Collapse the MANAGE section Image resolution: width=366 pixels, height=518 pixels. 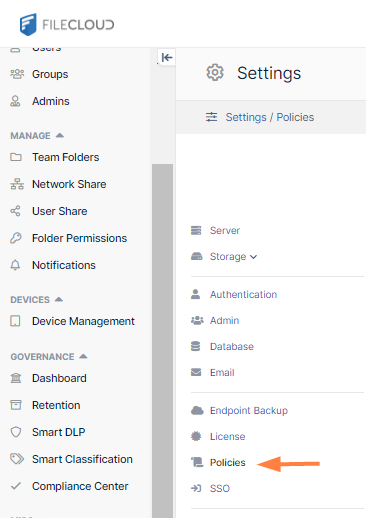(60, 135)
